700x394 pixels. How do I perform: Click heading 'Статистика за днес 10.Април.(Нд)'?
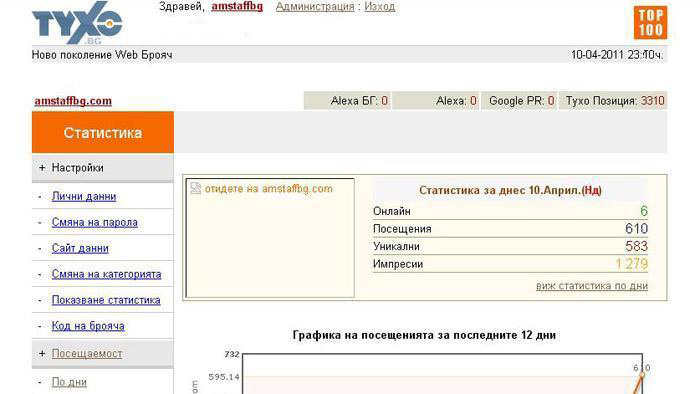(x=510, y=191)
